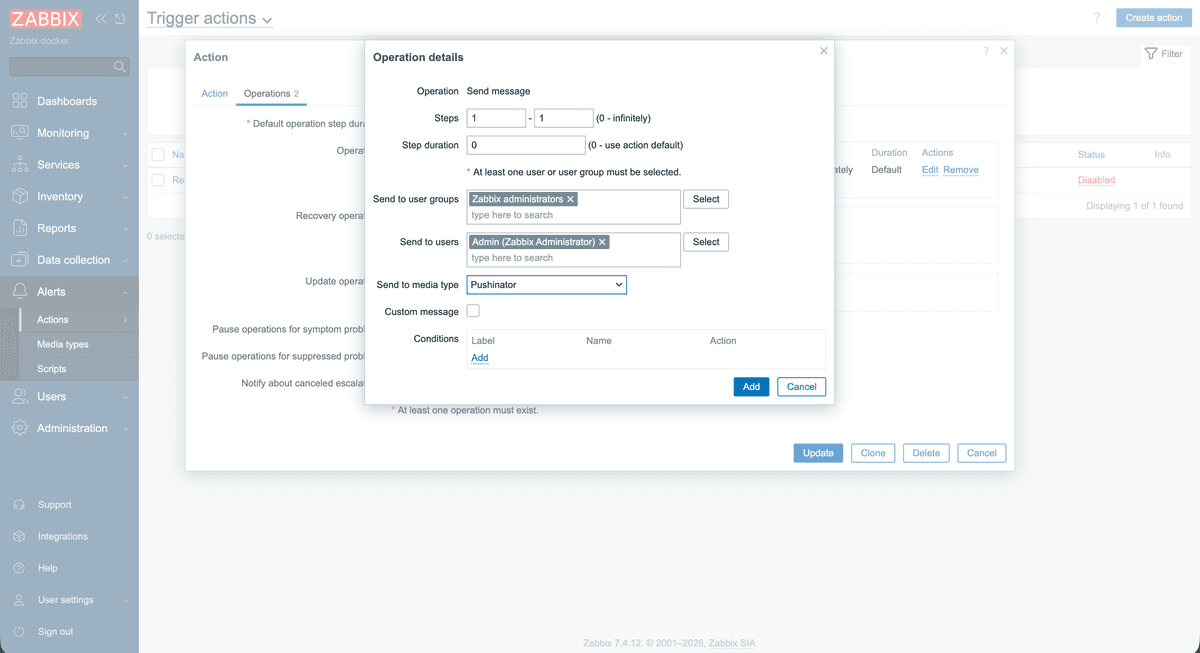Click the Steps starting value field
Viewport: 1200px width, 653px height.
pyautogui.click(x=496, y=118)
